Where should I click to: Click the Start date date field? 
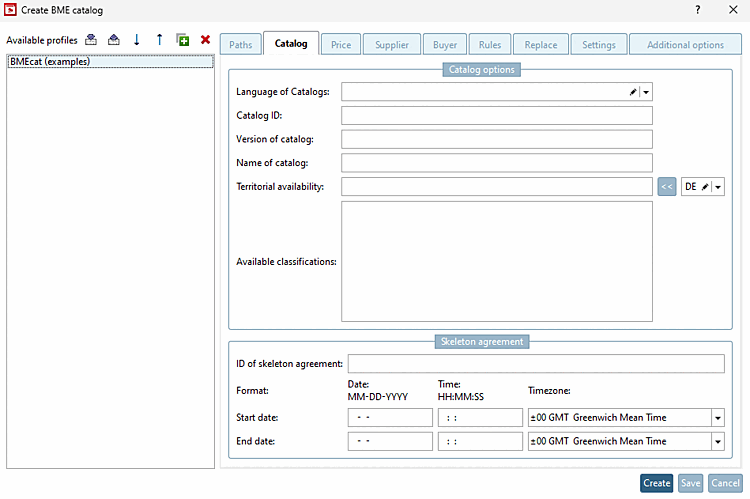pos(390,418)
